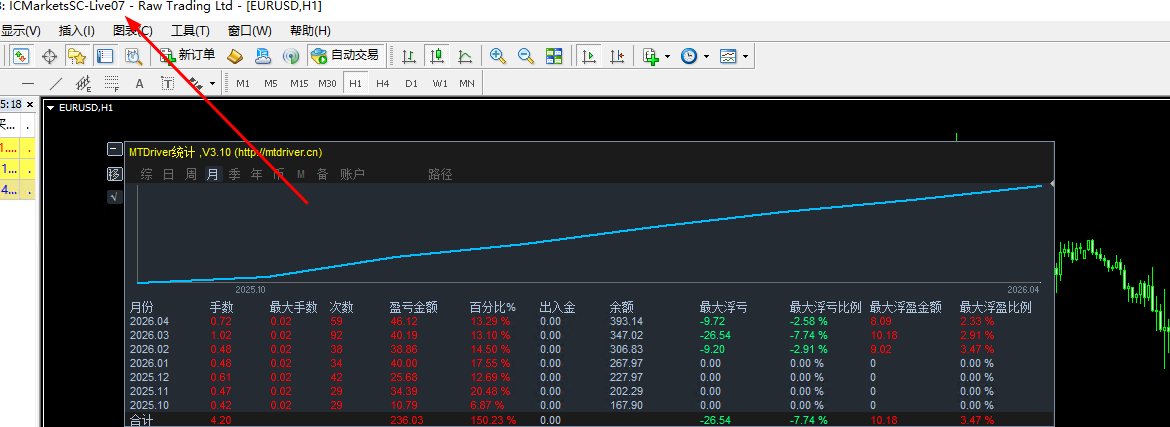This screenshot has width=1170, height=427.
Task: Zoom out the chart with minus magnifier
Action: 526,56
